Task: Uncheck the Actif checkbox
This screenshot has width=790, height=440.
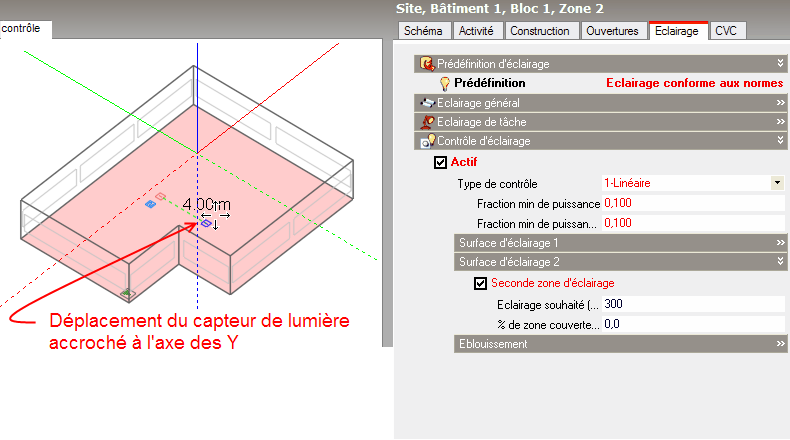Action: (441, 162)
